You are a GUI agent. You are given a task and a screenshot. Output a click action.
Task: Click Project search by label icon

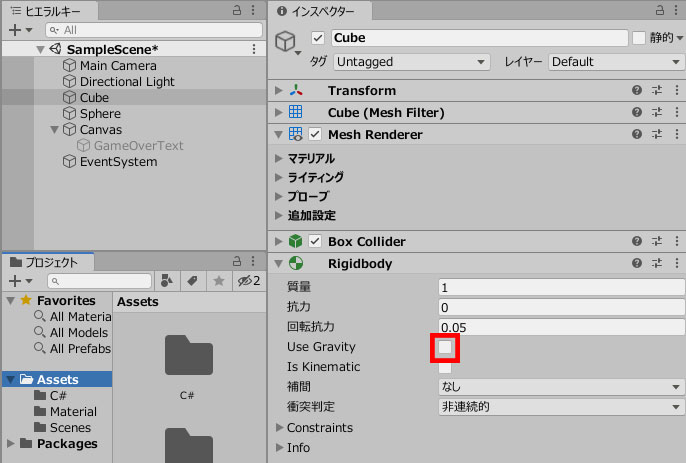[x=192, y=281]
